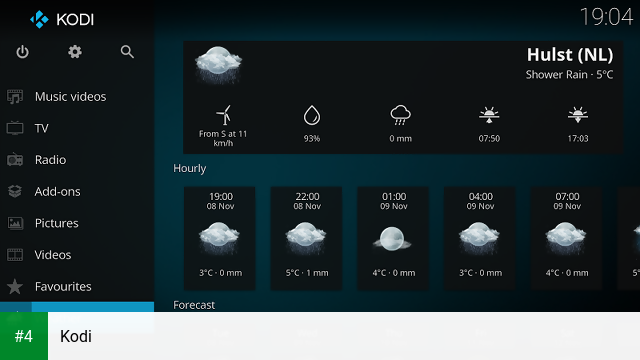The image size is (640, 360).
Task: Click 3°C · 0 mm in 04:00 card
Action: click(x=480, y=273)
